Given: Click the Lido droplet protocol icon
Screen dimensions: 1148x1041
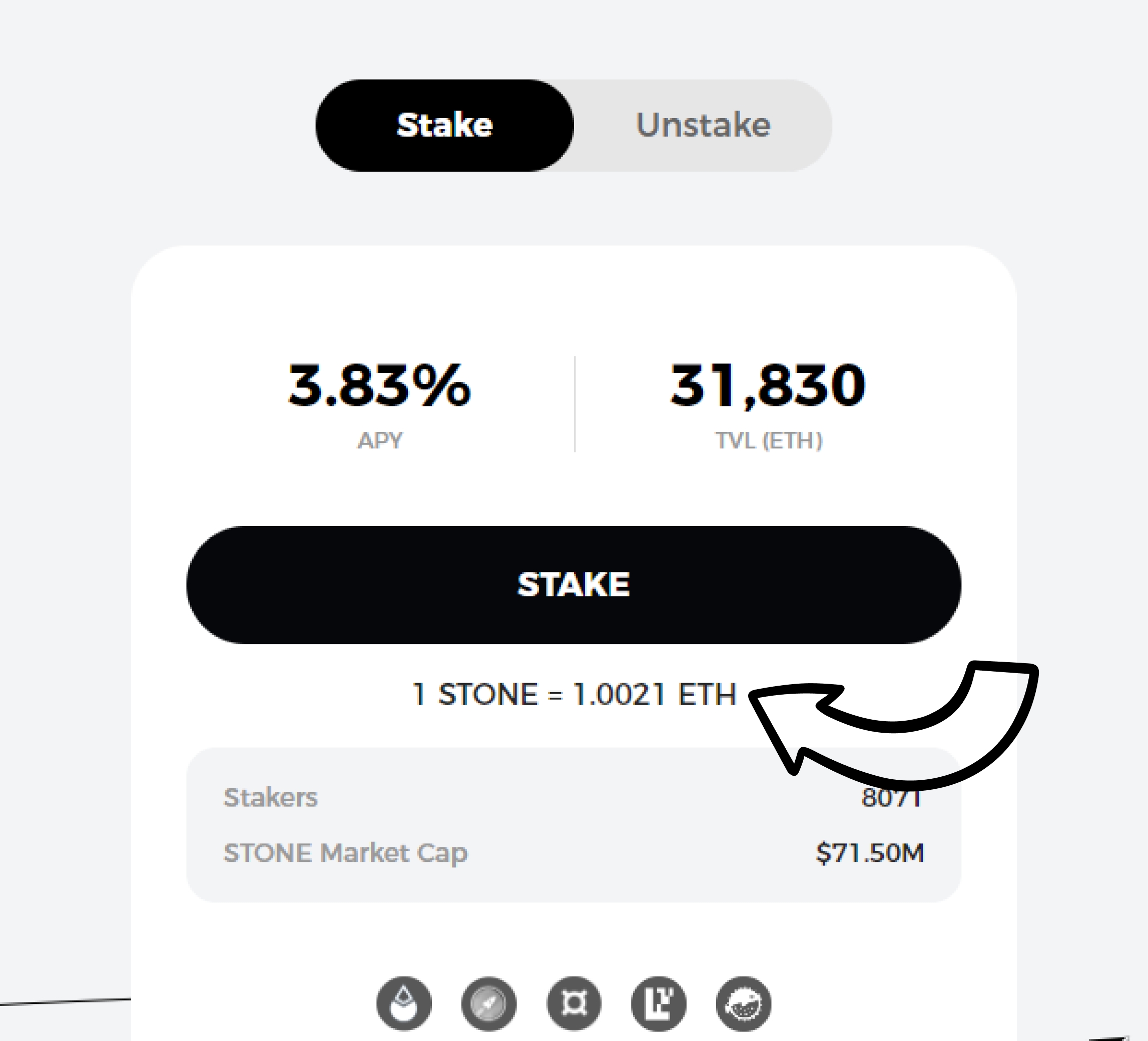Looking at the screenshot, I should tap(404, 1004).
